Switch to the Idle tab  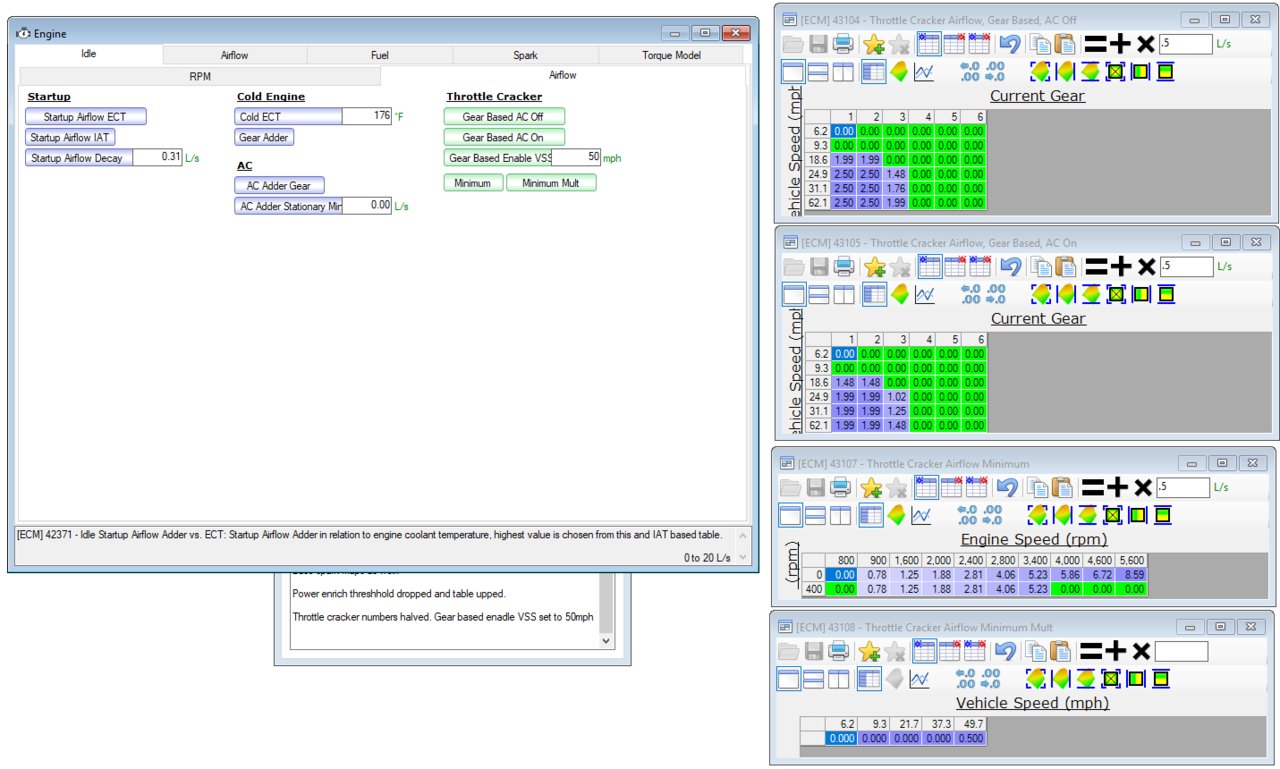[89, 54]
